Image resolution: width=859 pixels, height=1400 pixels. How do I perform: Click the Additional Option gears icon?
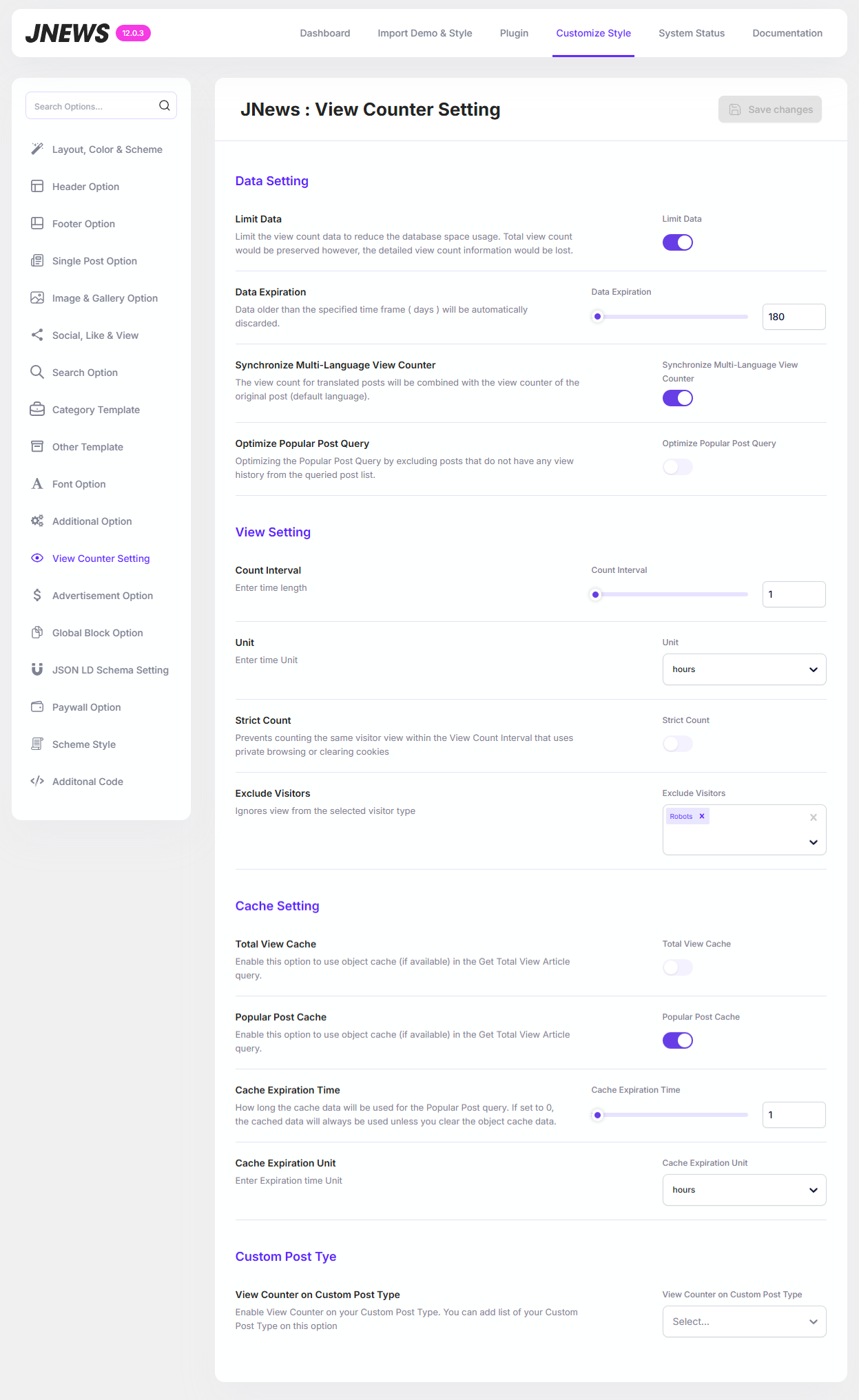37,521
